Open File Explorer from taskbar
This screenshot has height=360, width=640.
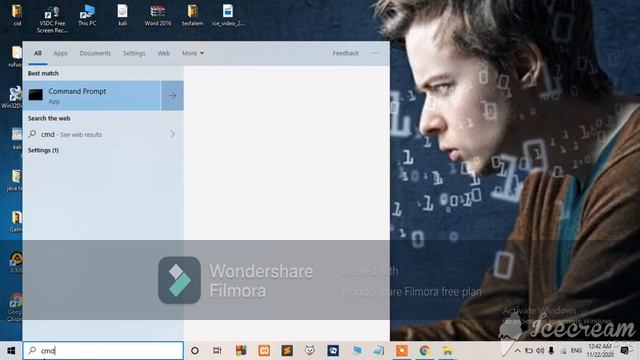tap(447, 351)
